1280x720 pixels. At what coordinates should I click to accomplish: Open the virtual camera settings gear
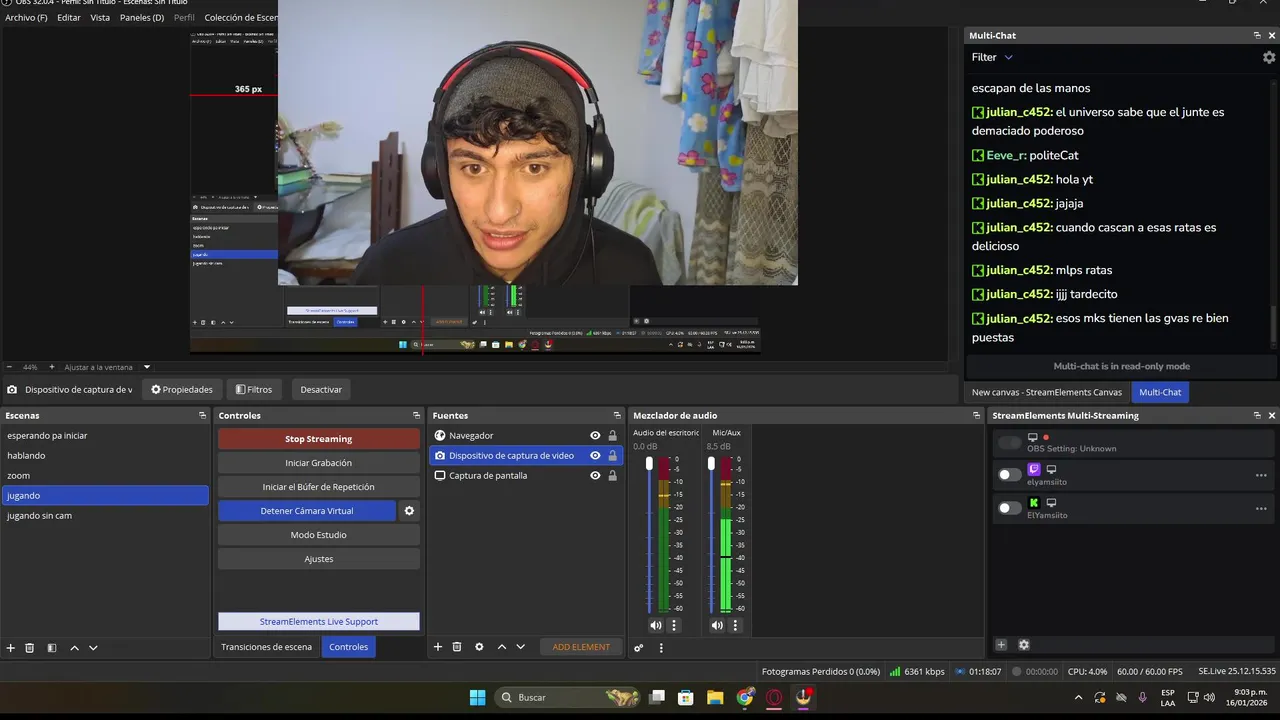click(409, 511)
